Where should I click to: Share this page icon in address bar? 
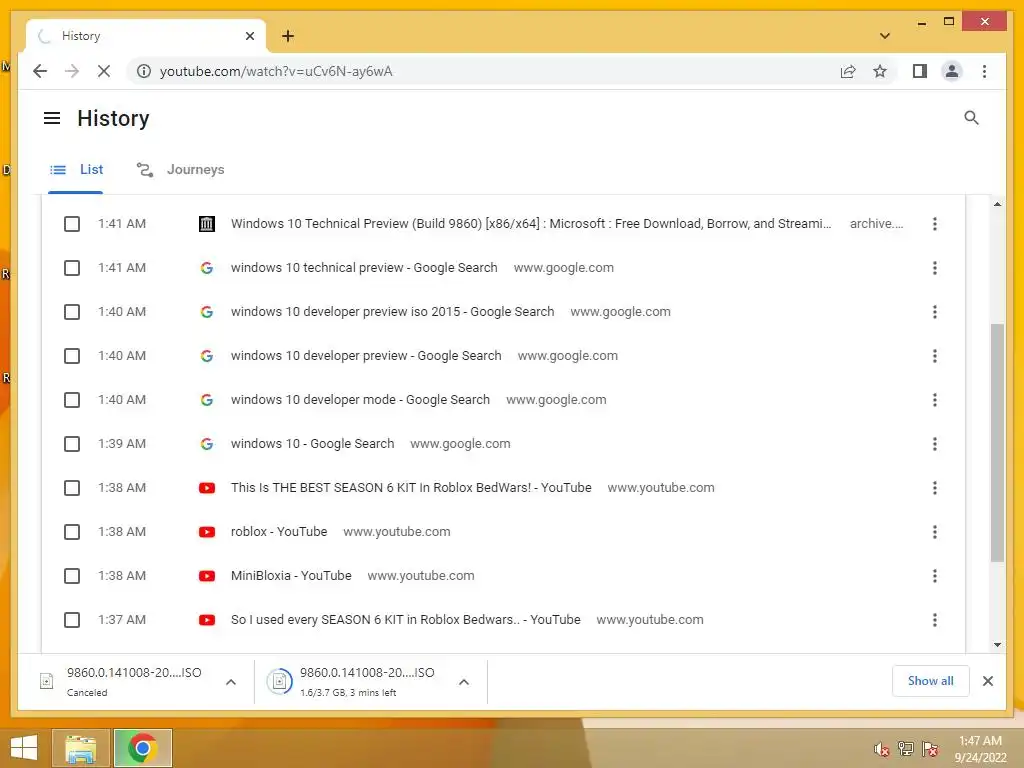click(x=848, y=71)
